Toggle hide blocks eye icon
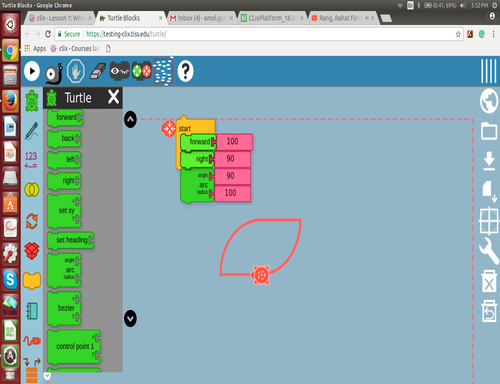500x384 pixels. tap(119, 71)
